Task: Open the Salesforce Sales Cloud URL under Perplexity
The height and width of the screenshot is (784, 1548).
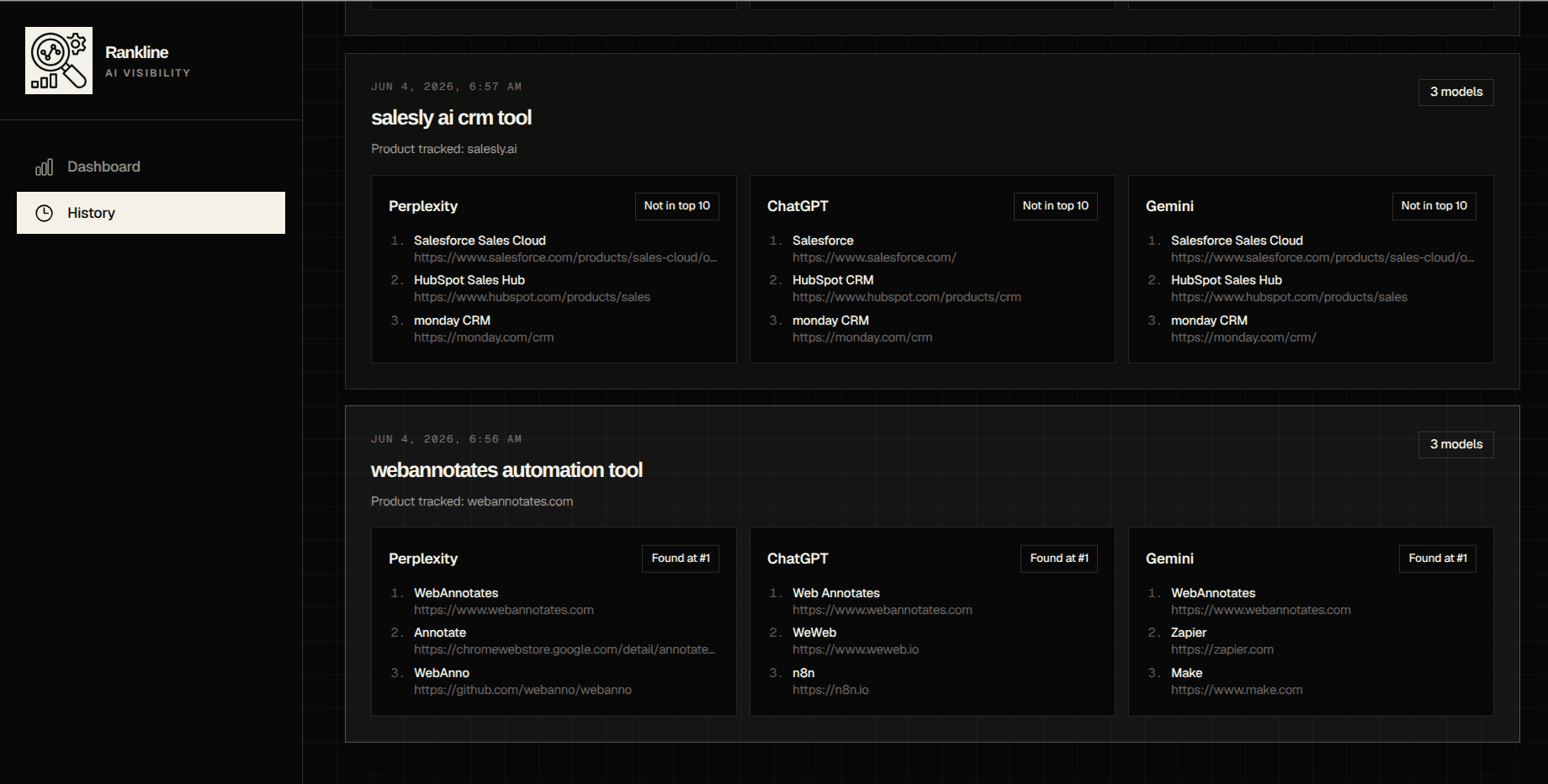Action: (x=565, y=257)
